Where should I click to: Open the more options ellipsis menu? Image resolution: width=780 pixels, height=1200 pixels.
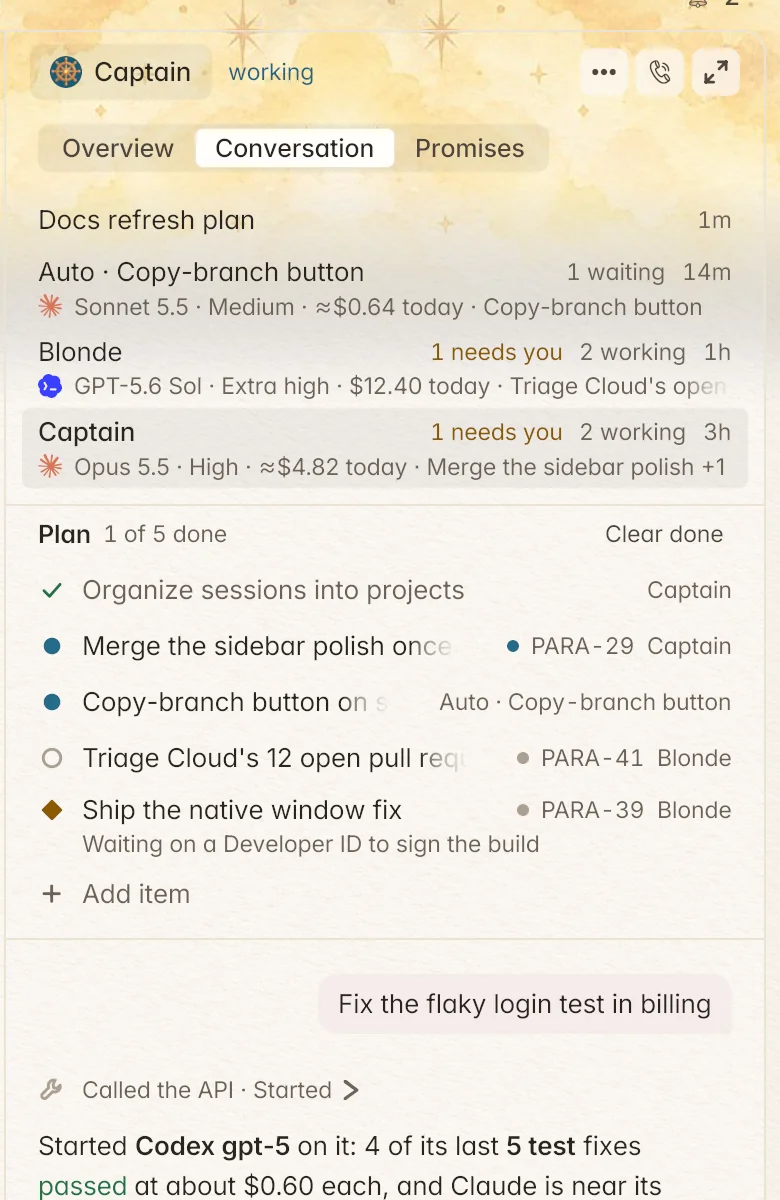(603, 72)
